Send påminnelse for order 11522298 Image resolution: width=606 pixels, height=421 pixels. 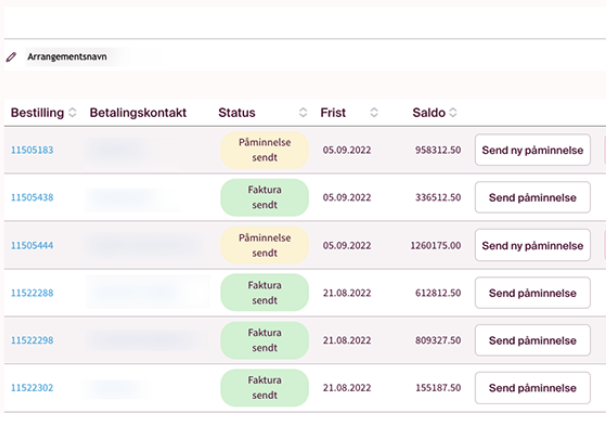pos(532,341)
